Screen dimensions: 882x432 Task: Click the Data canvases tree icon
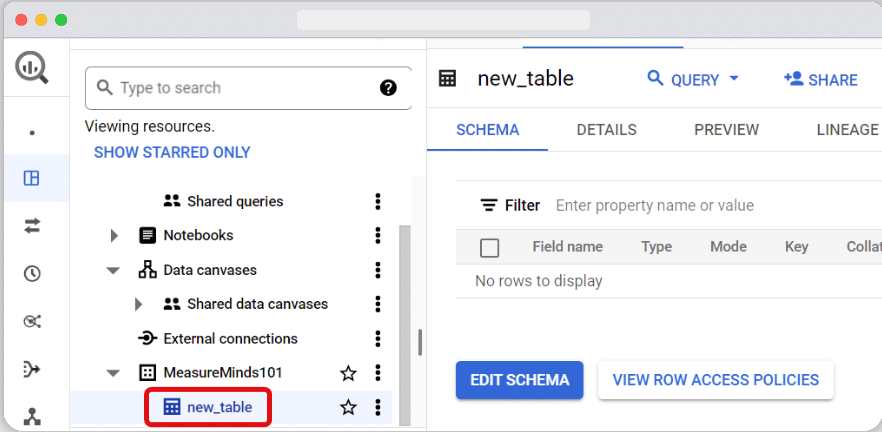147,270
